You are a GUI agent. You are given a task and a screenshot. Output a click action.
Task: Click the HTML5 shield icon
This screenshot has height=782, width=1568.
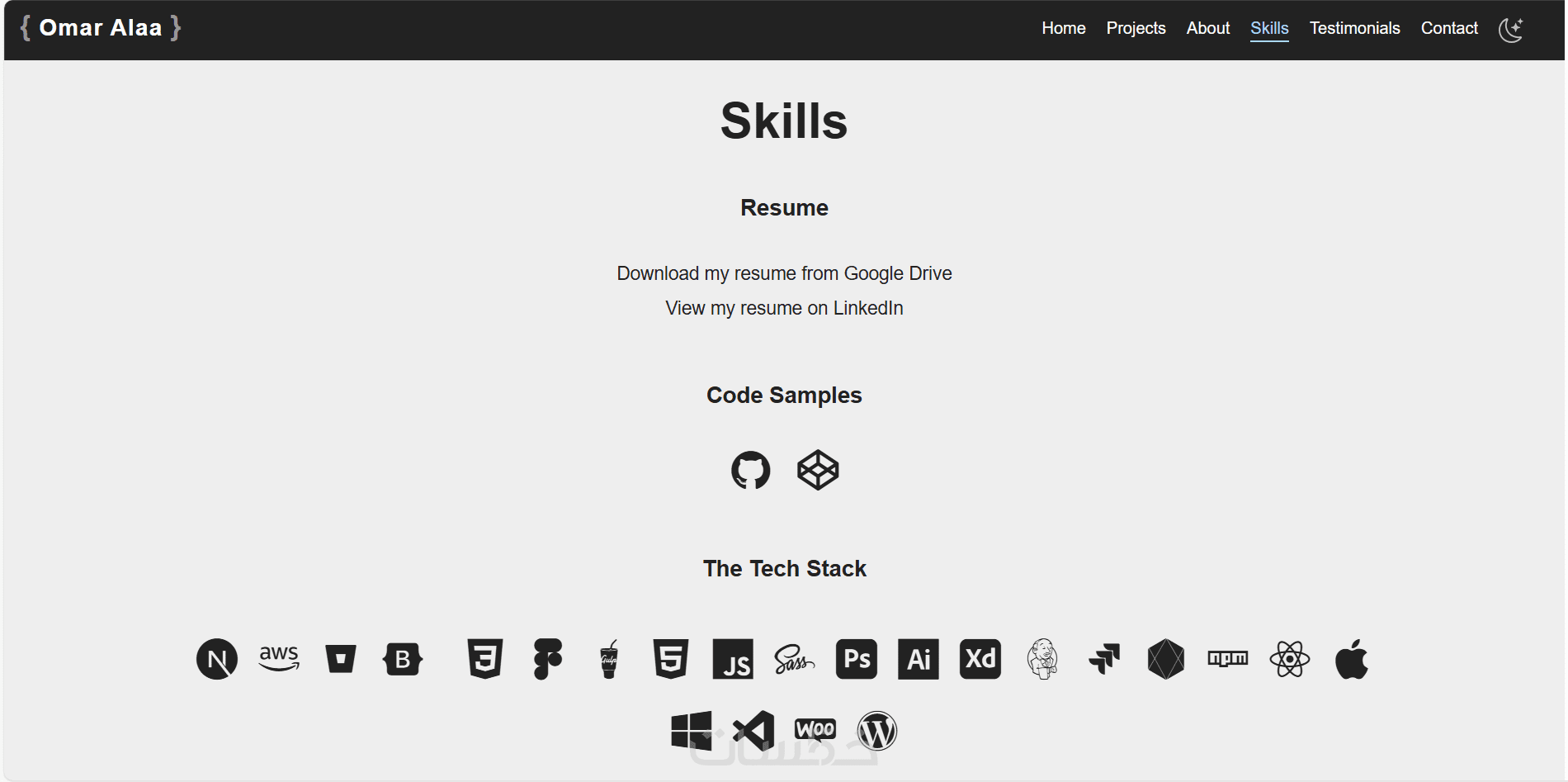(671, 659)
